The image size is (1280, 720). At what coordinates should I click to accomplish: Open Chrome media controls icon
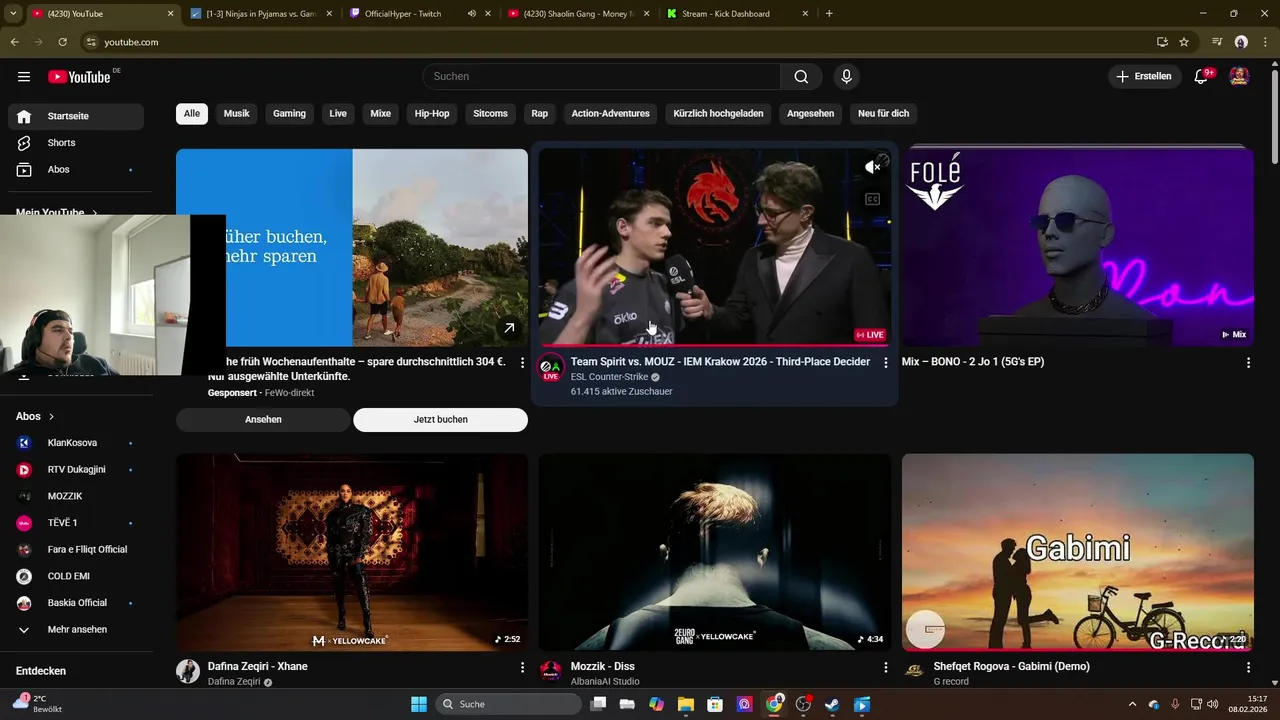click(1217, 42)
